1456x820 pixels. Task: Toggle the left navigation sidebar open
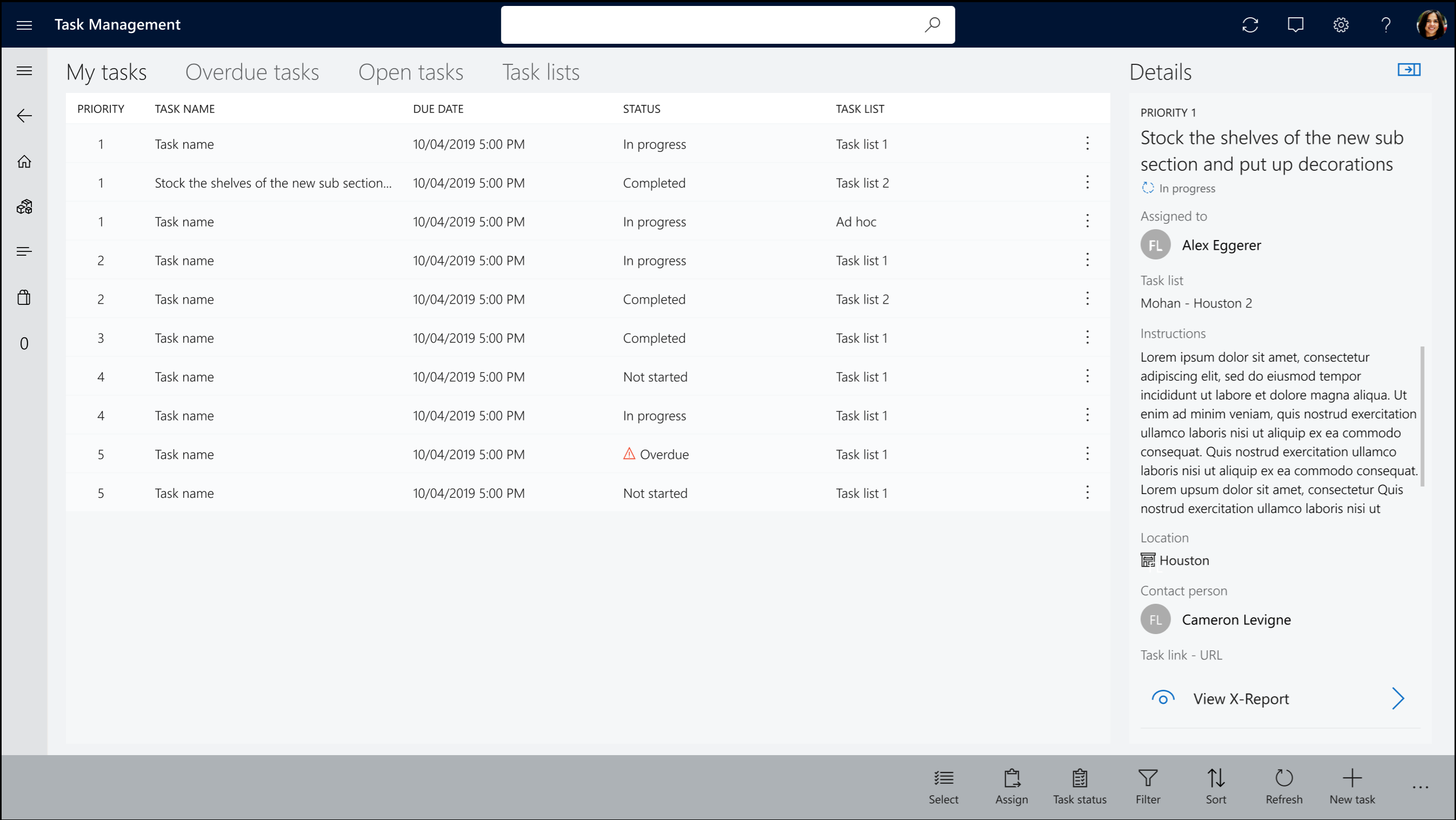click(x=24, y=71)
